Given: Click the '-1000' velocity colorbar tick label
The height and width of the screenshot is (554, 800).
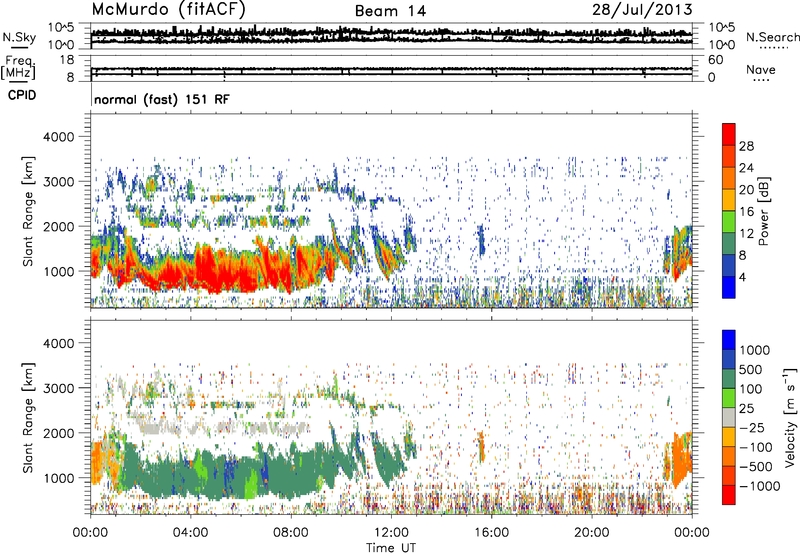Looking at the screenshot, I should point(760,486).
